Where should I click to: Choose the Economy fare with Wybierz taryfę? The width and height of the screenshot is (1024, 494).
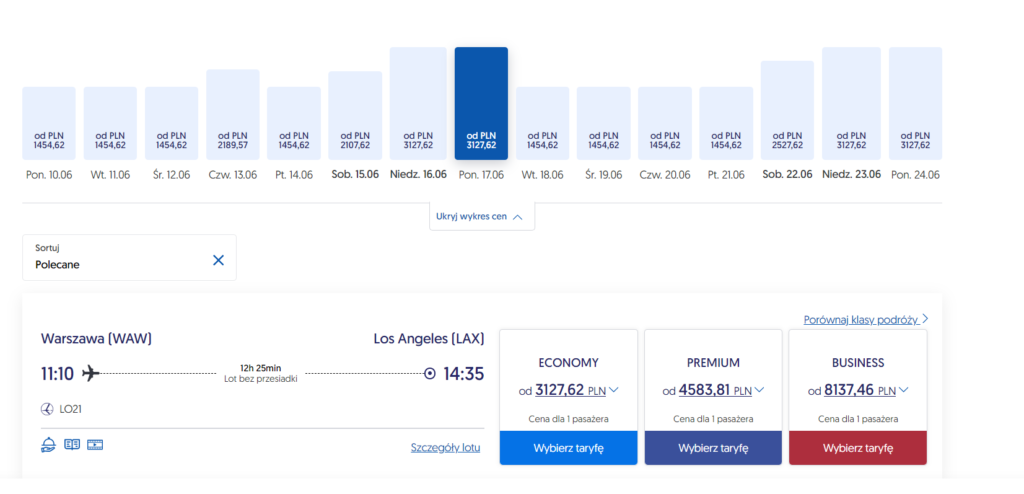568,448
